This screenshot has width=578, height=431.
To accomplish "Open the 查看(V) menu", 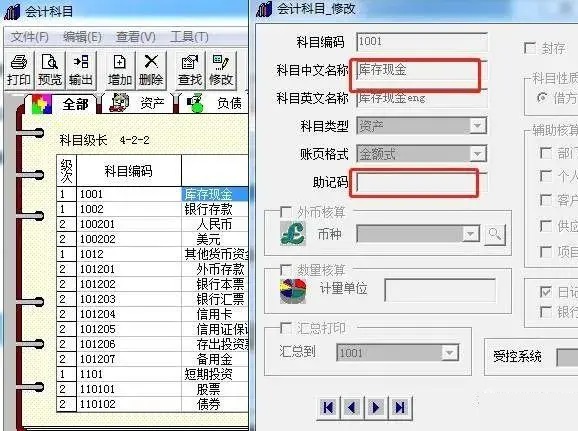I will [x=136, y=37].
